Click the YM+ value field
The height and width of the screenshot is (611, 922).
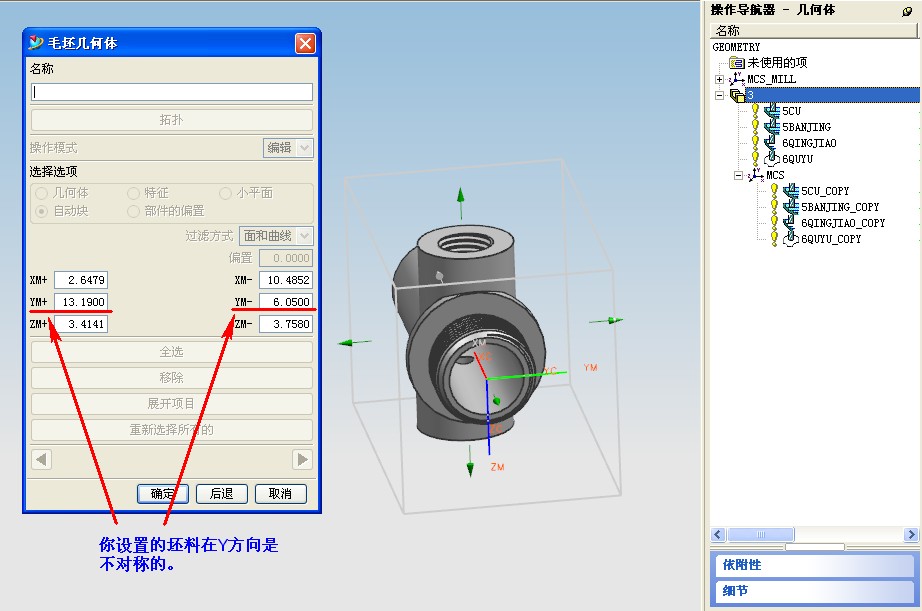[81, 302]
